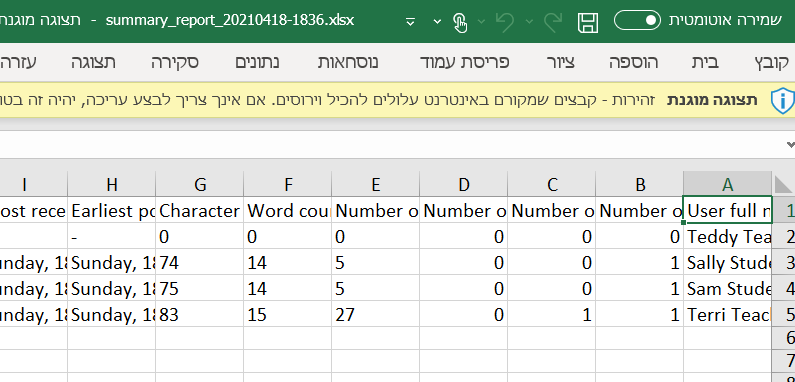Click the 'Earliest po' header cell
Viewport: 795px width, 382px height.
(112, 211)
